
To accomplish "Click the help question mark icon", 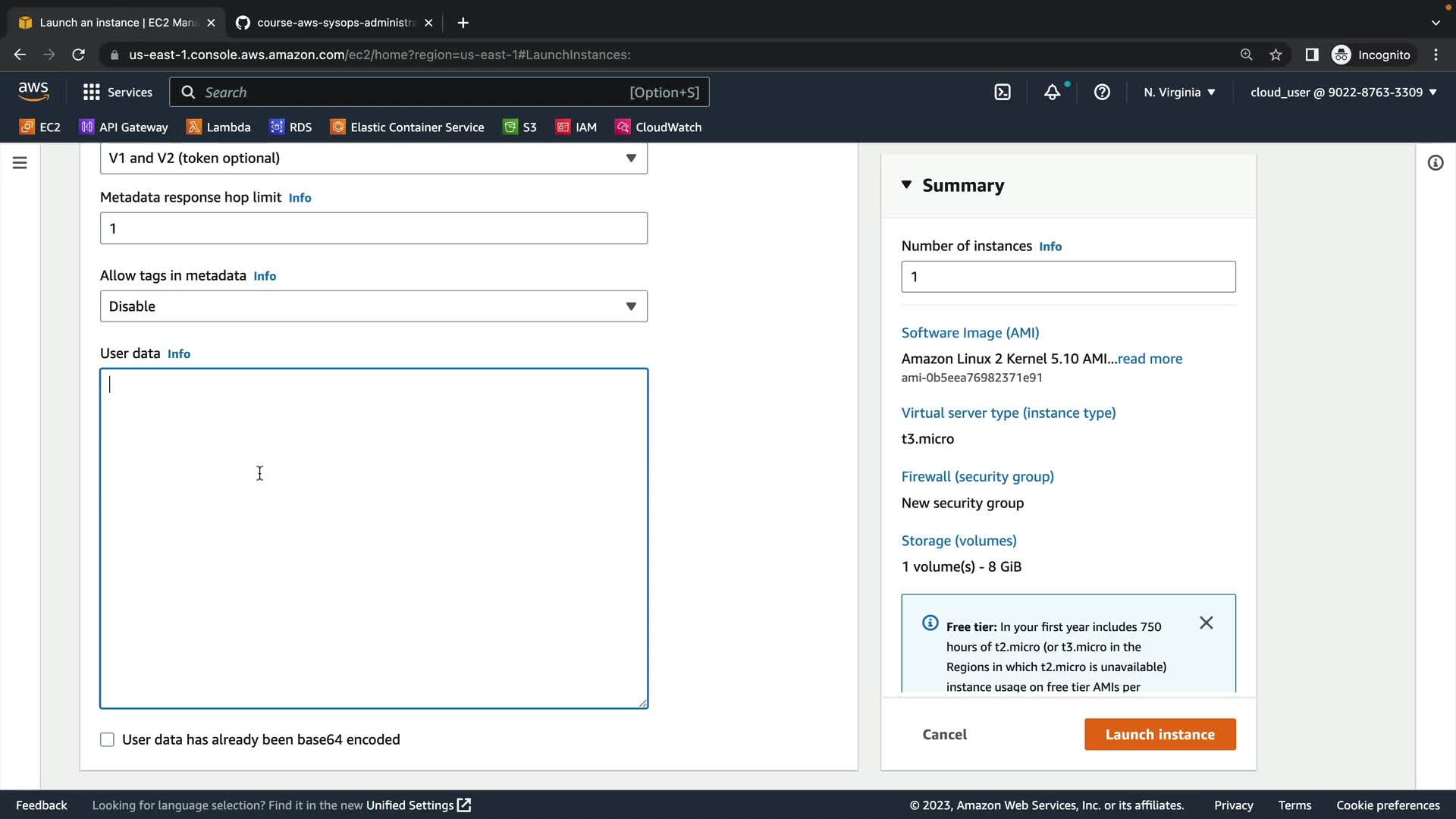I will click(x=1102, y=93).
